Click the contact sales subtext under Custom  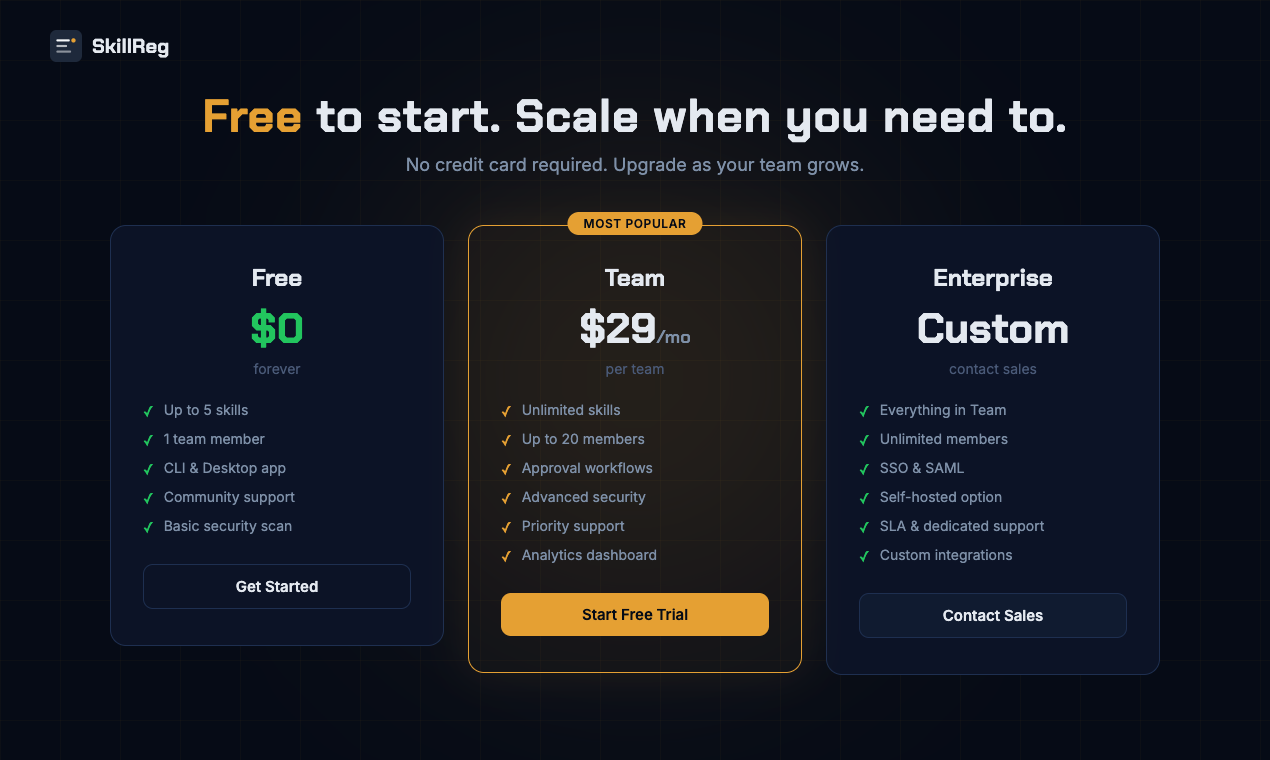(992, 369)
